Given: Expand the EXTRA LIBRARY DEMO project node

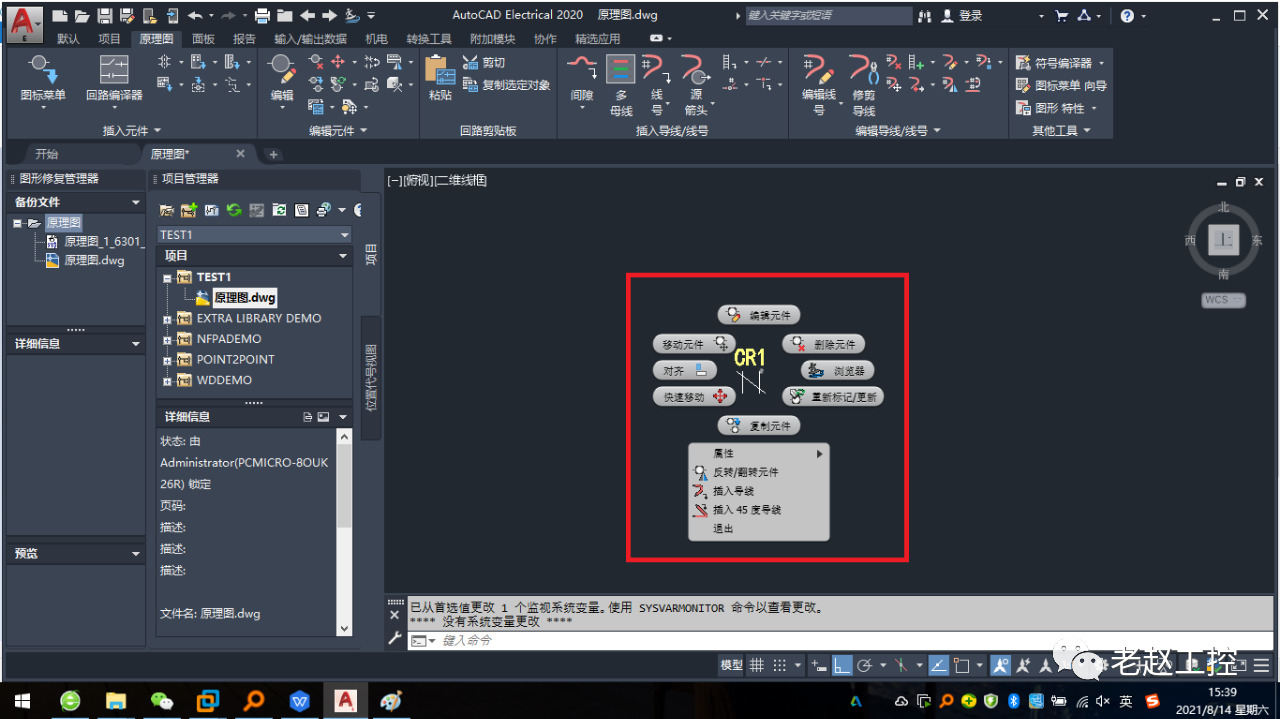Looking at the screenshot, I should click(167, 319).
